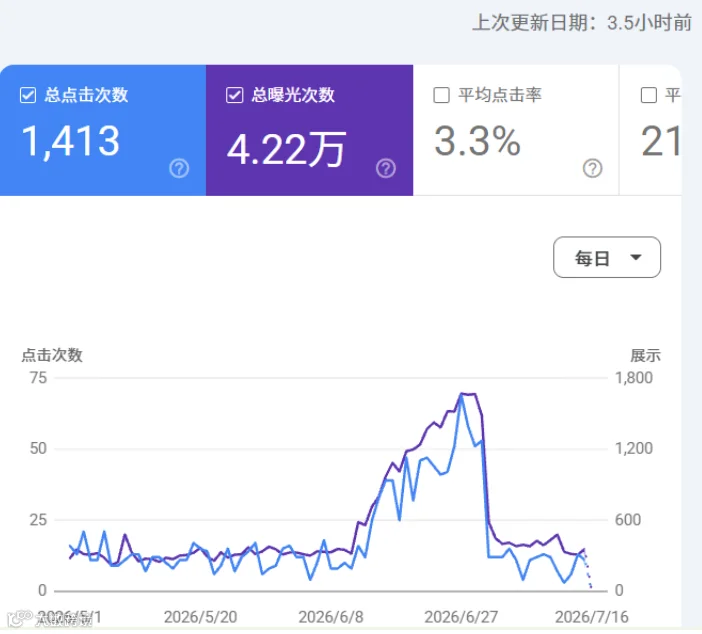
Task: Click the 2026/6/27 date axis label
Action: click(x=461, y=617)
